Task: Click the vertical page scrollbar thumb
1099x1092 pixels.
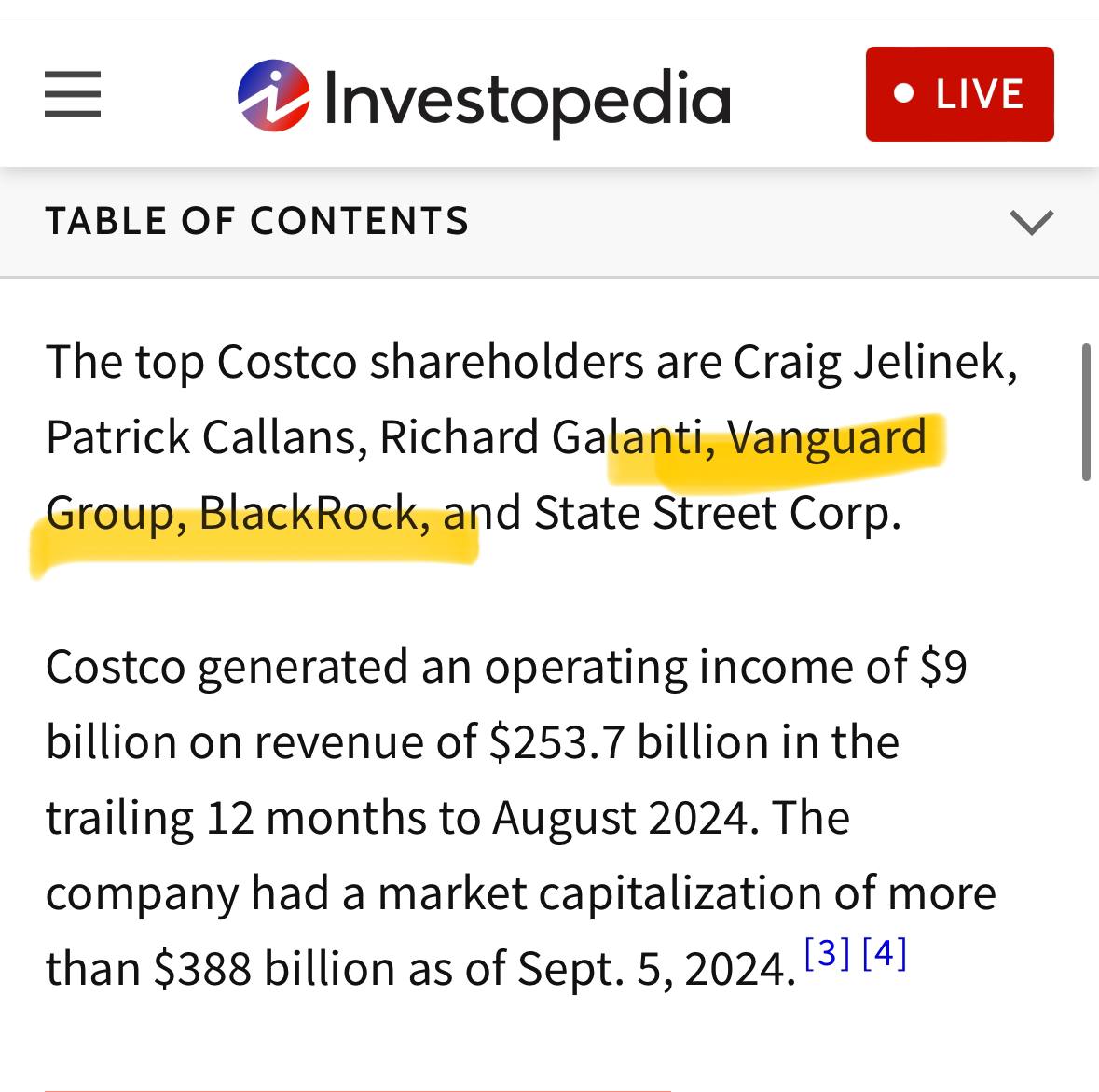Action: [1085, 412]
